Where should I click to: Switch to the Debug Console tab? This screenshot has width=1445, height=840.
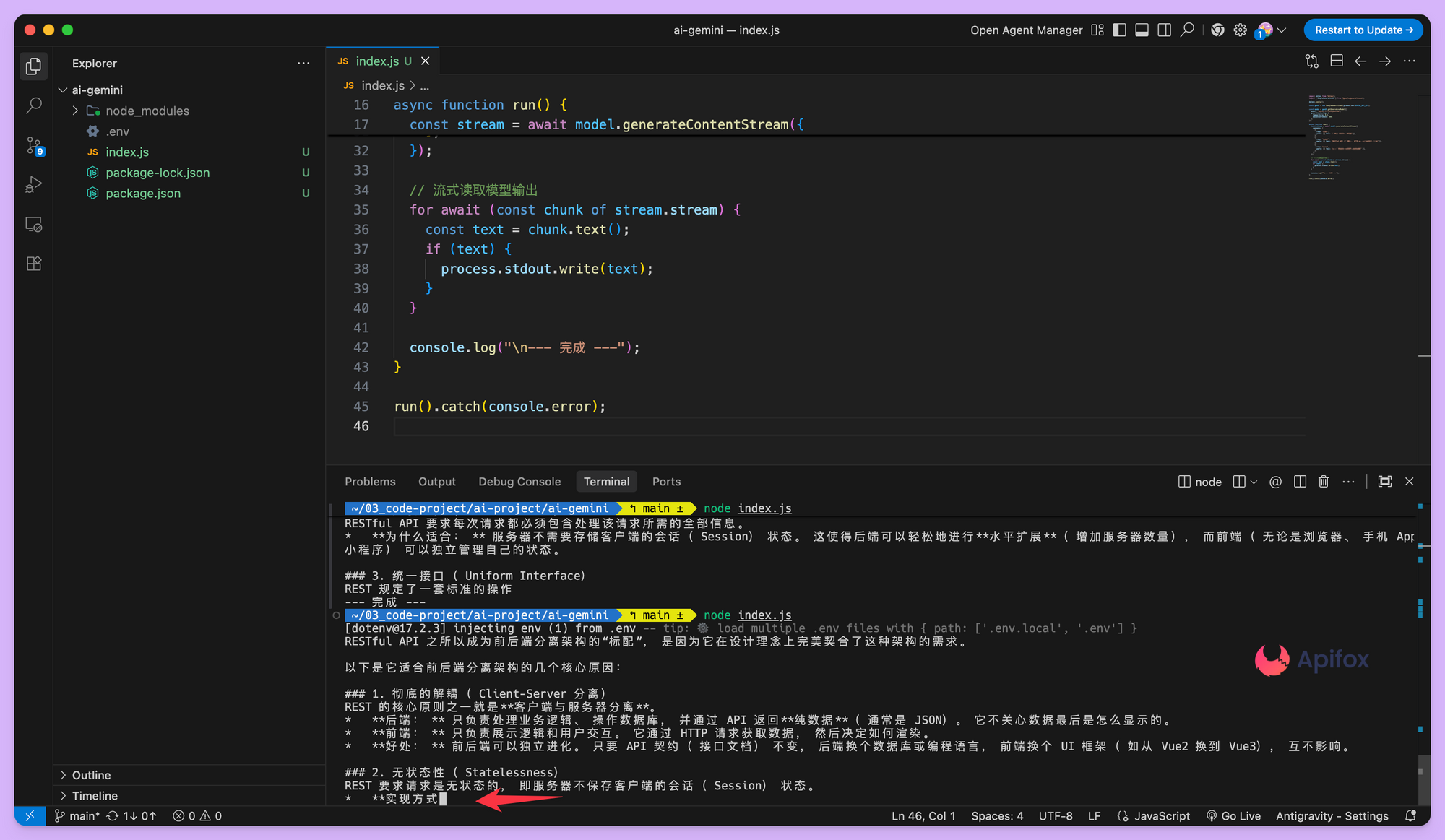pos(519,482)
